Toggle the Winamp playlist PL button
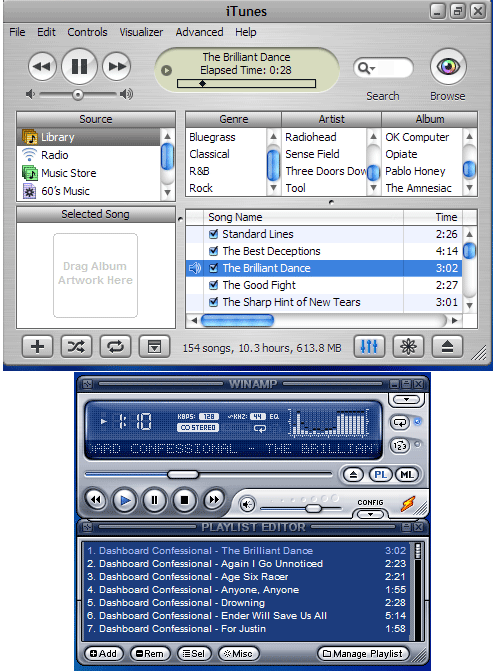 point(381,475)
